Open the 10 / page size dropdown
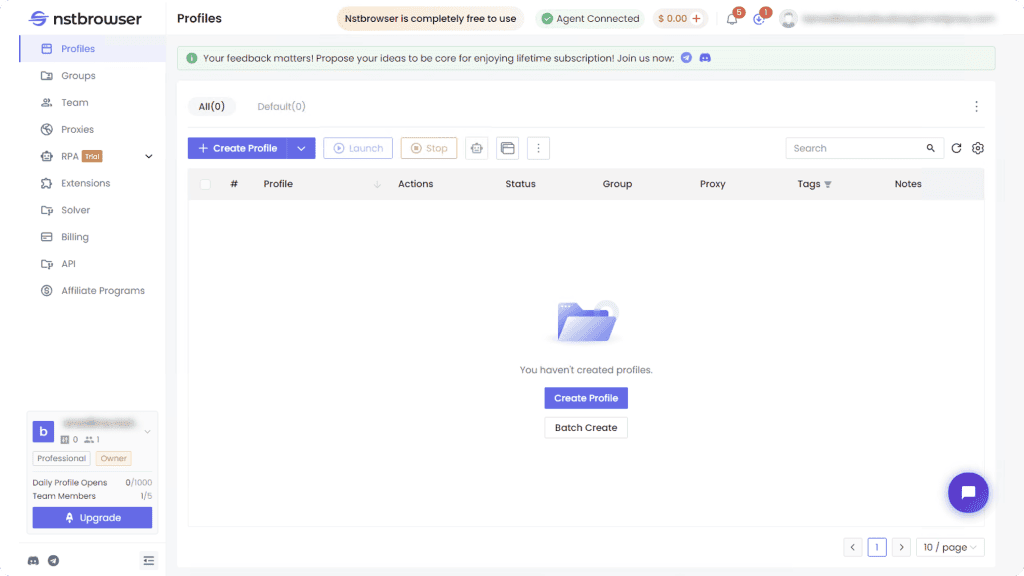This screenshot has height=576, width=1024. click(x=950, y=547)
